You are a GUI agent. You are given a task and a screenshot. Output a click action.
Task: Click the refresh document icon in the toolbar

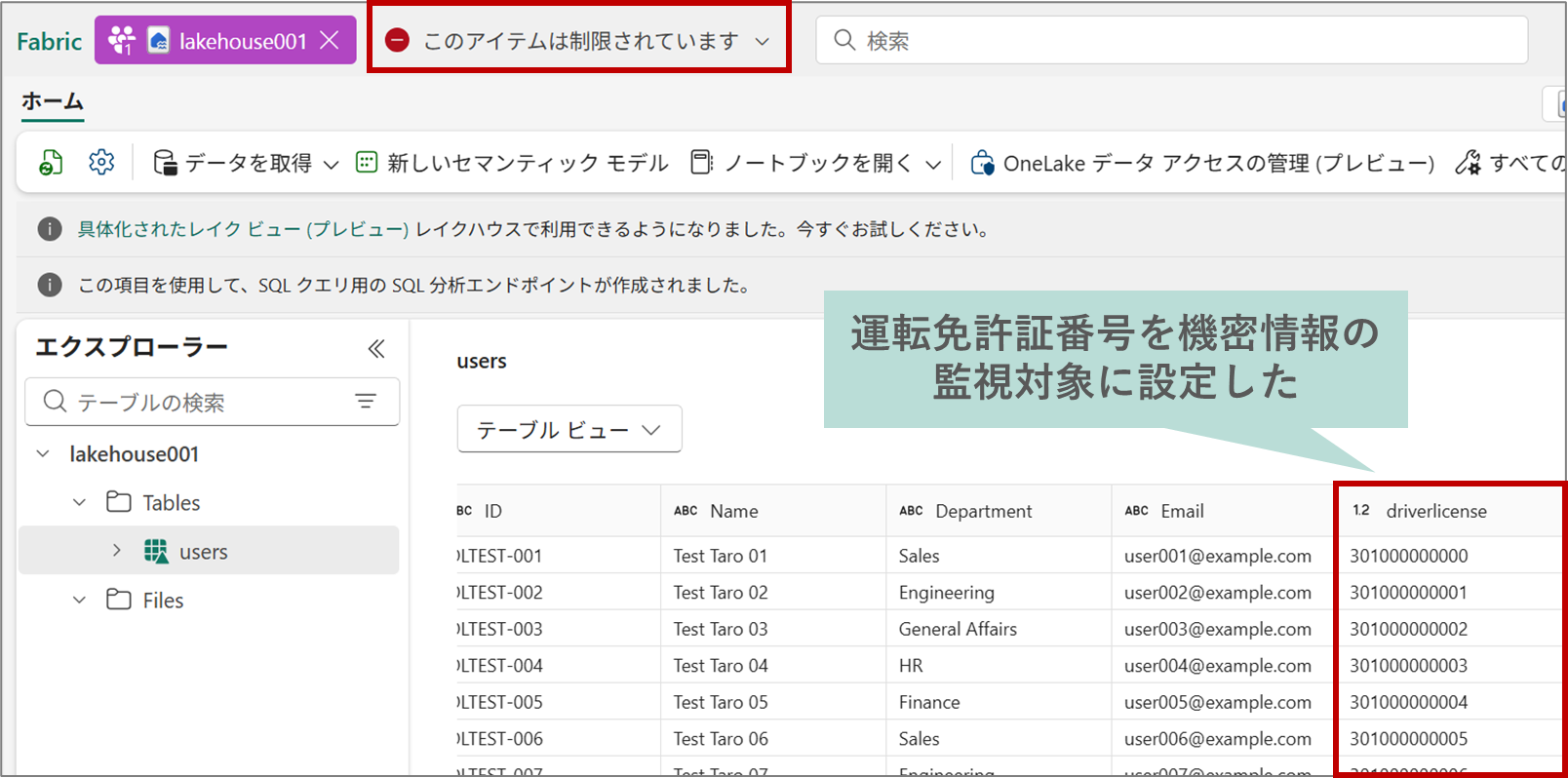pyautogui.click(x=51, y=162)
